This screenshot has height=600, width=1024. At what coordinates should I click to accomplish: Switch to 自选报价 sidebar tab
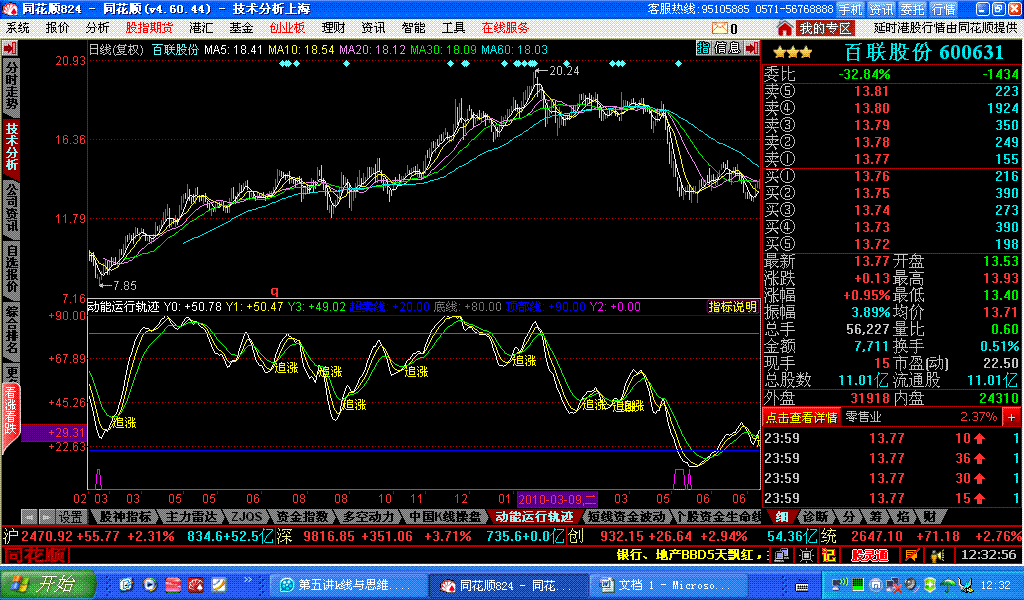click(11, 269)
